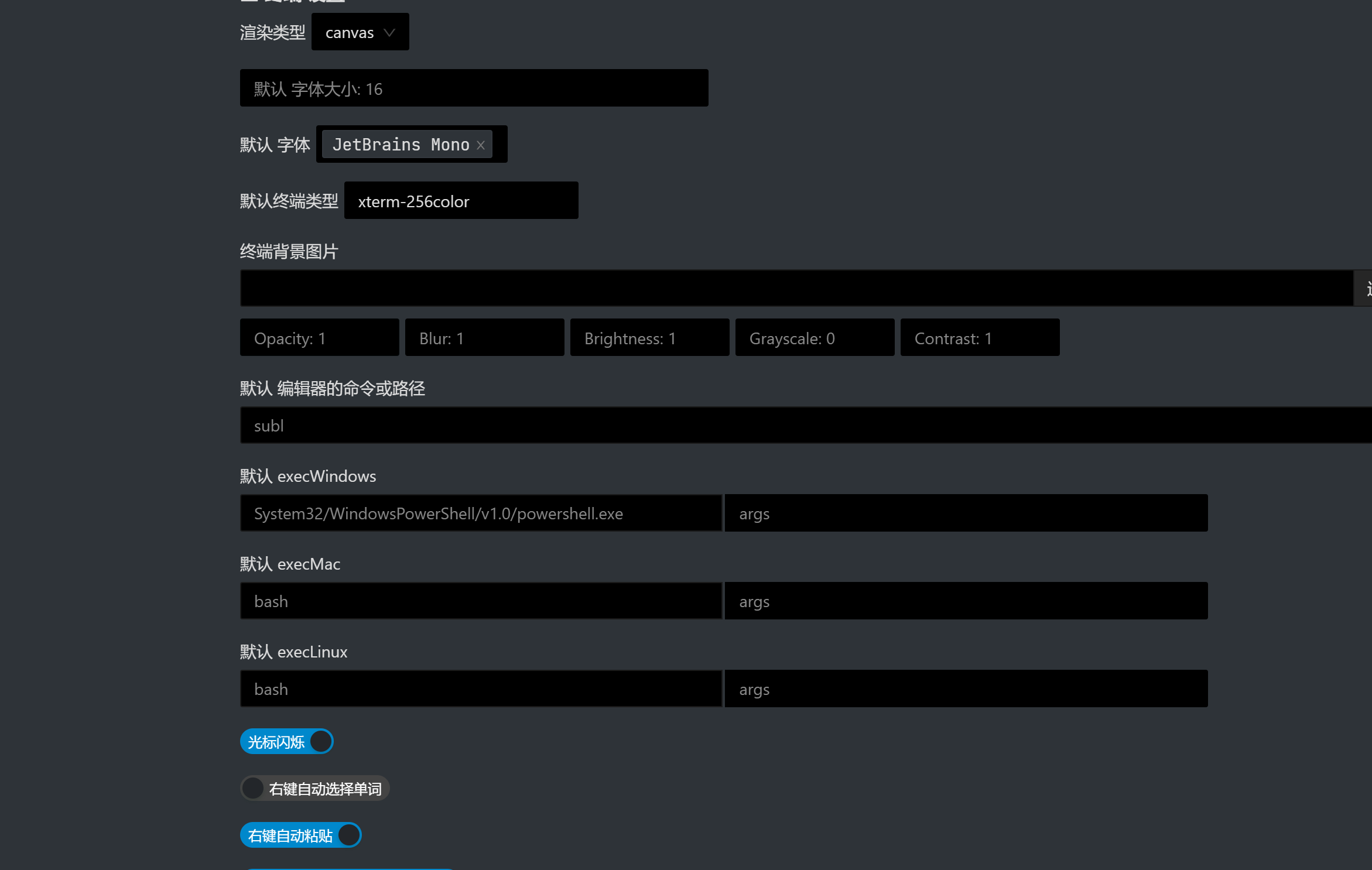Open the default font selector box
The height and width of the screenshot is (870, 1372).
(499, 144)
